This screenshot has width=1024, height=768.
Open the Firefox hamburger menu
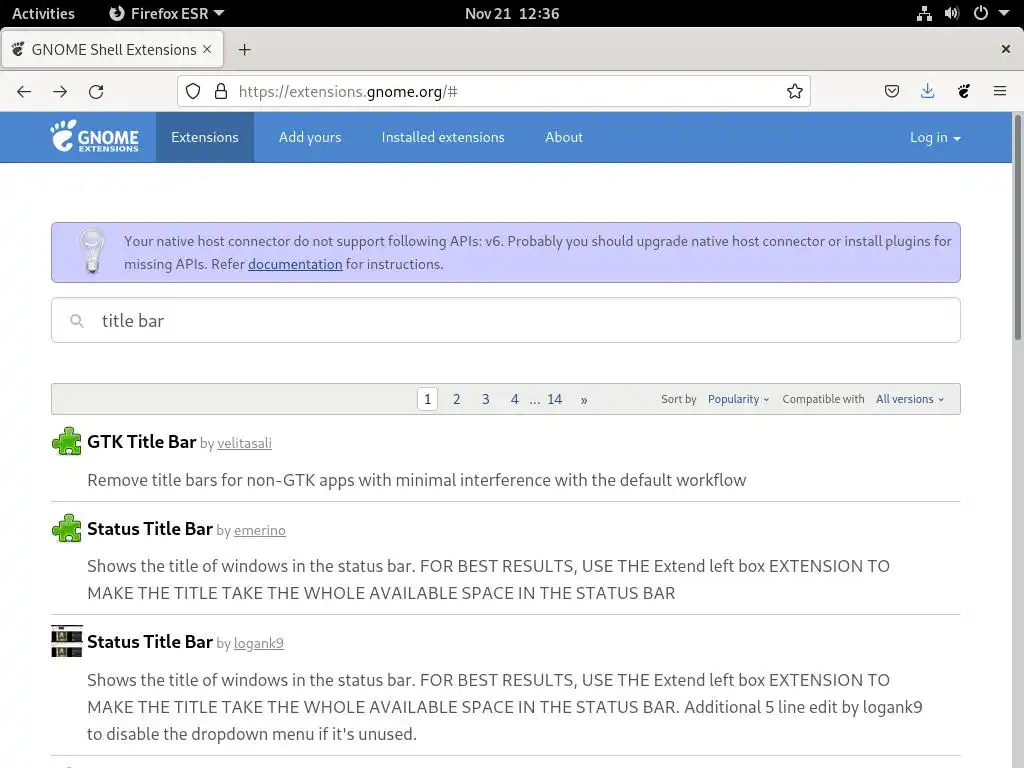coord(1000,91)
